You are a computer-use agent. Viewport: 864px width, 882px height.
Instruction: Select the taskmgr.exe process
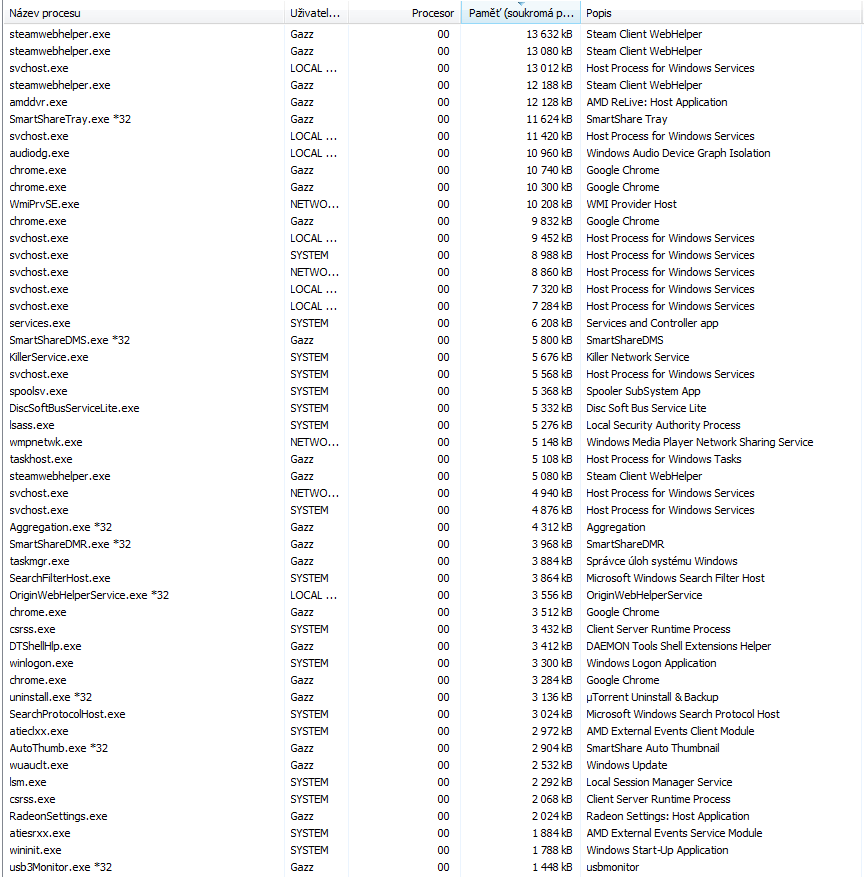pos(433,561)
